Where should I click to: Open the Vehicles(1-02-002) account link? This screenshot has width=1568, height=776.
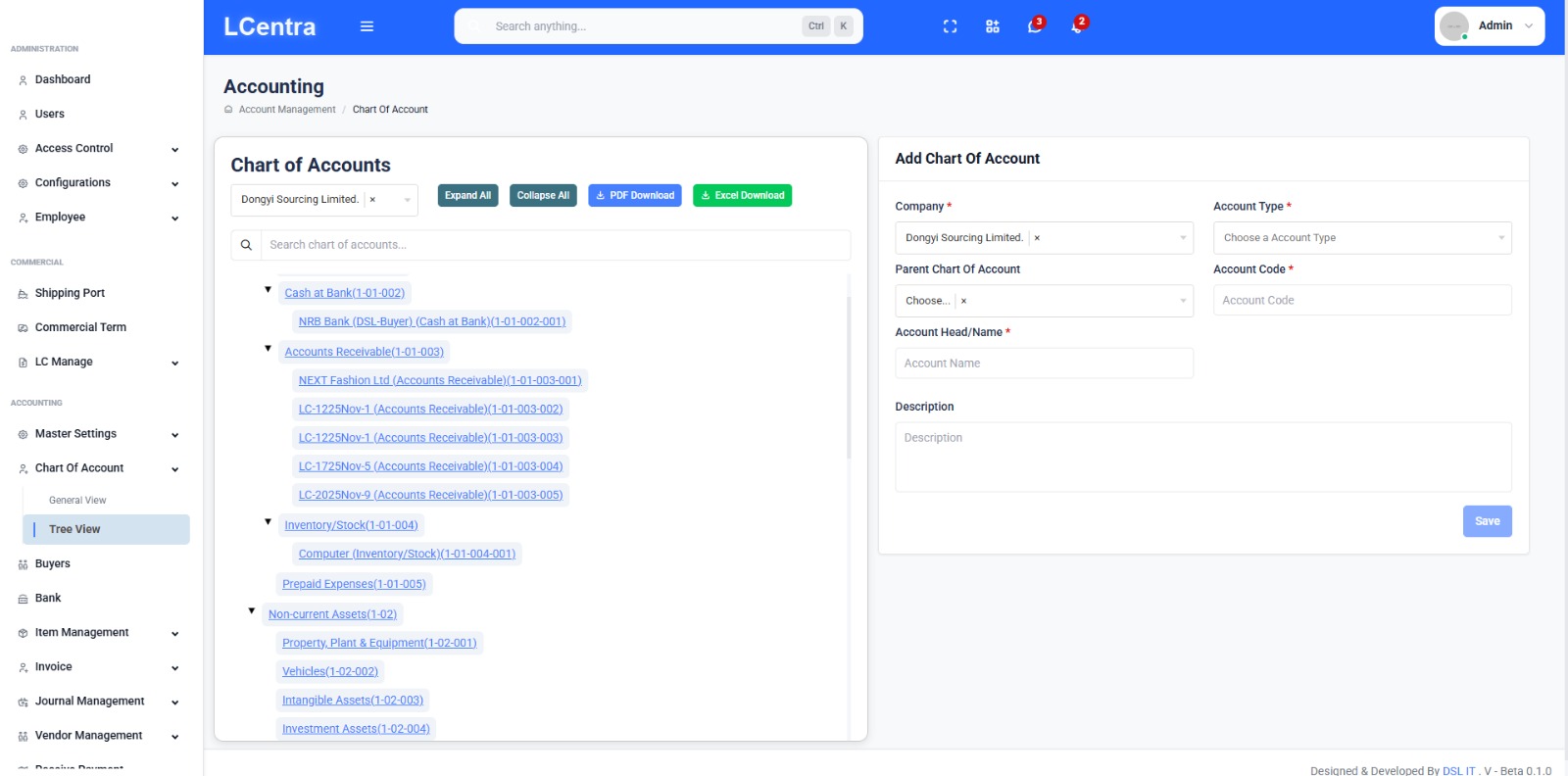329,672
